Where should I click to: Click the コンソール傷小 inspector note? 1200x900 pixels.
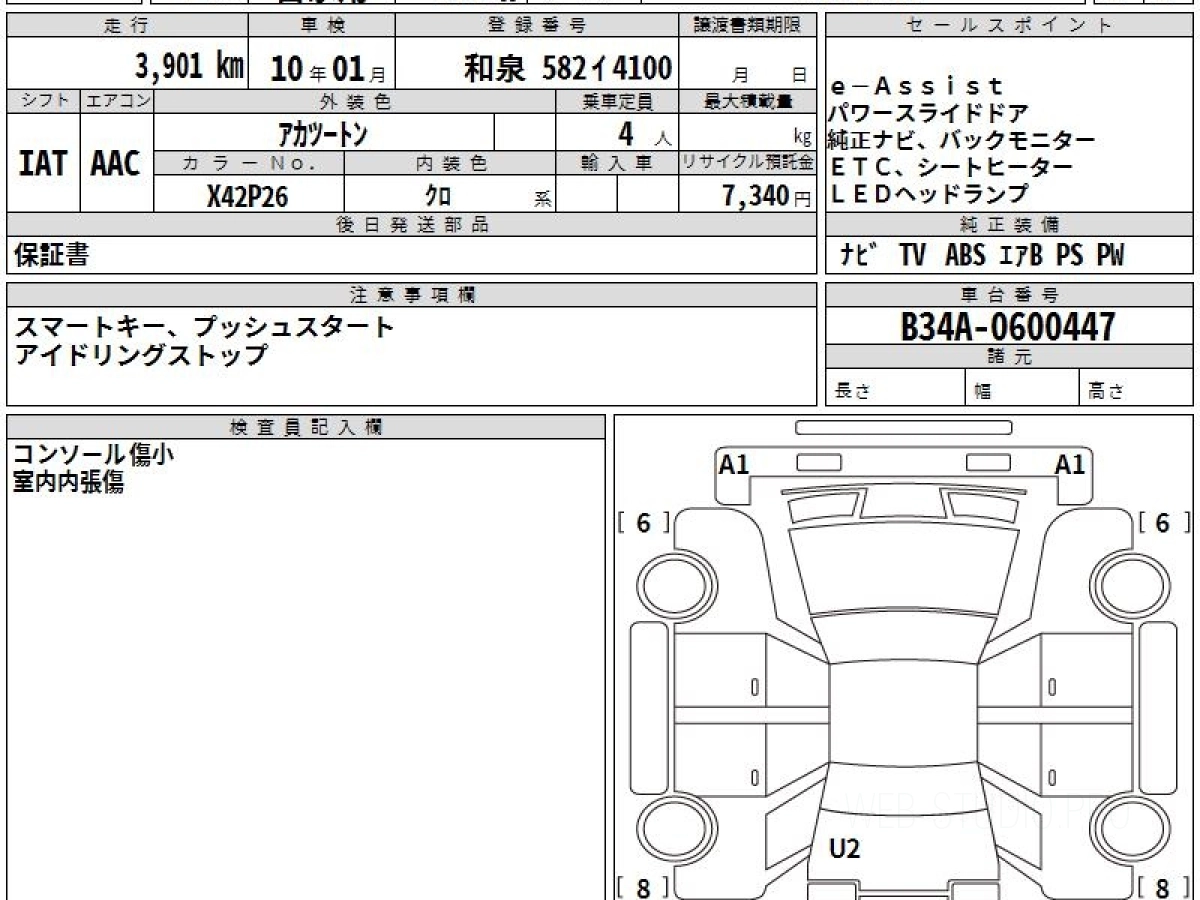coord(93,455)
